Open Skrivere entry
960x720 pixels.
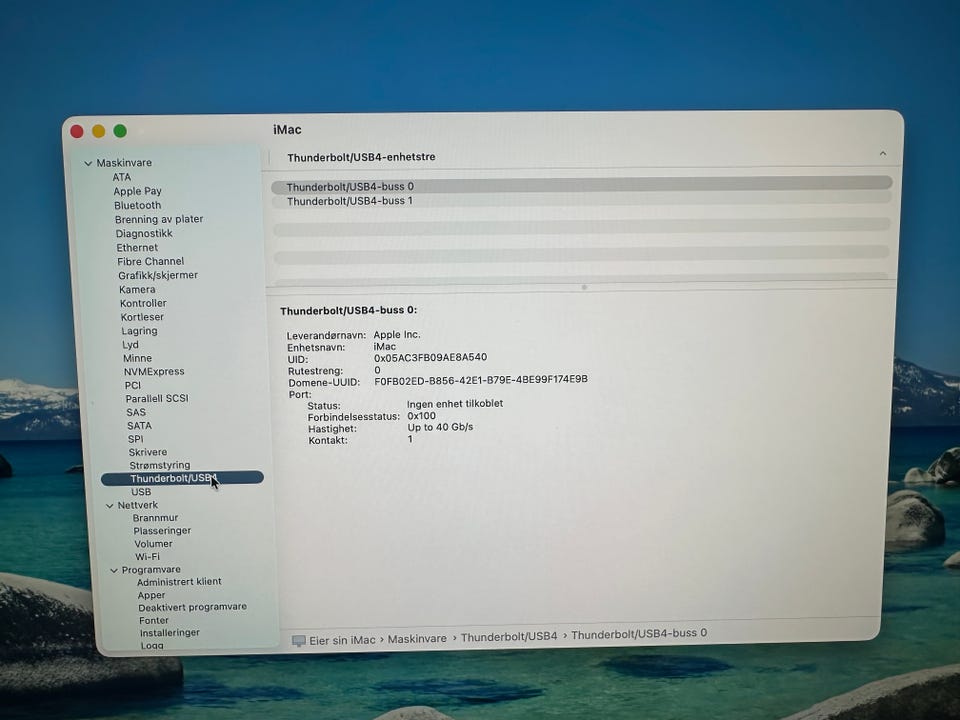148,452
